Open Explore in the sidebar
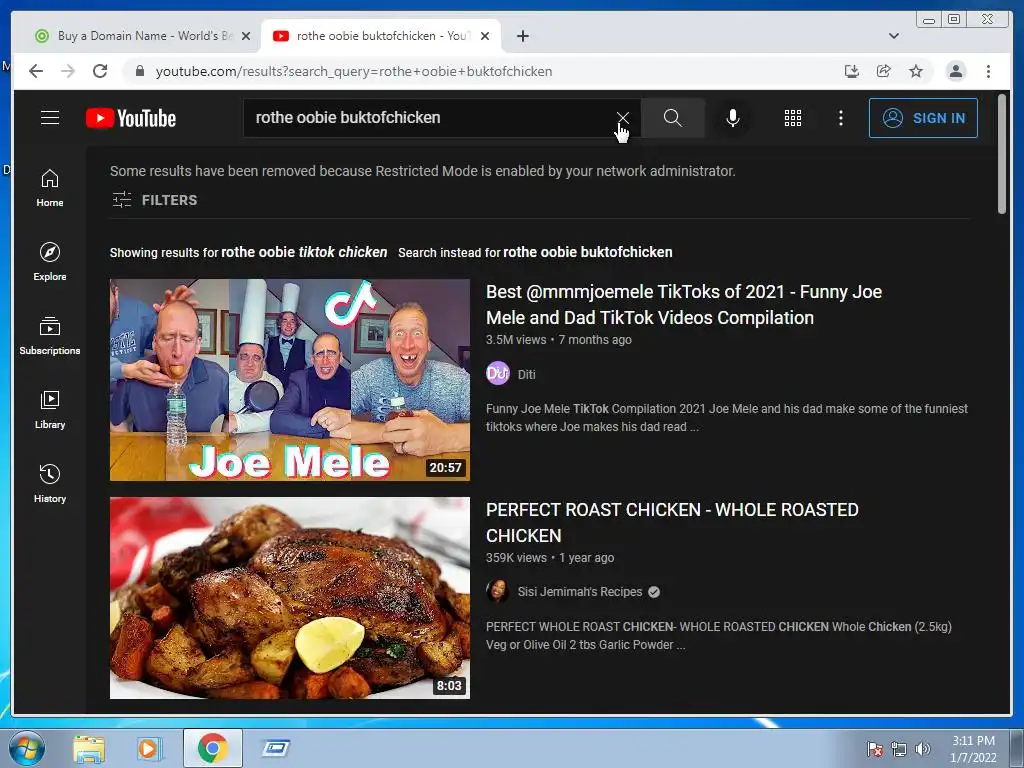The width and height of the screenshot is (1024, 768). click(x=50, y=262)
